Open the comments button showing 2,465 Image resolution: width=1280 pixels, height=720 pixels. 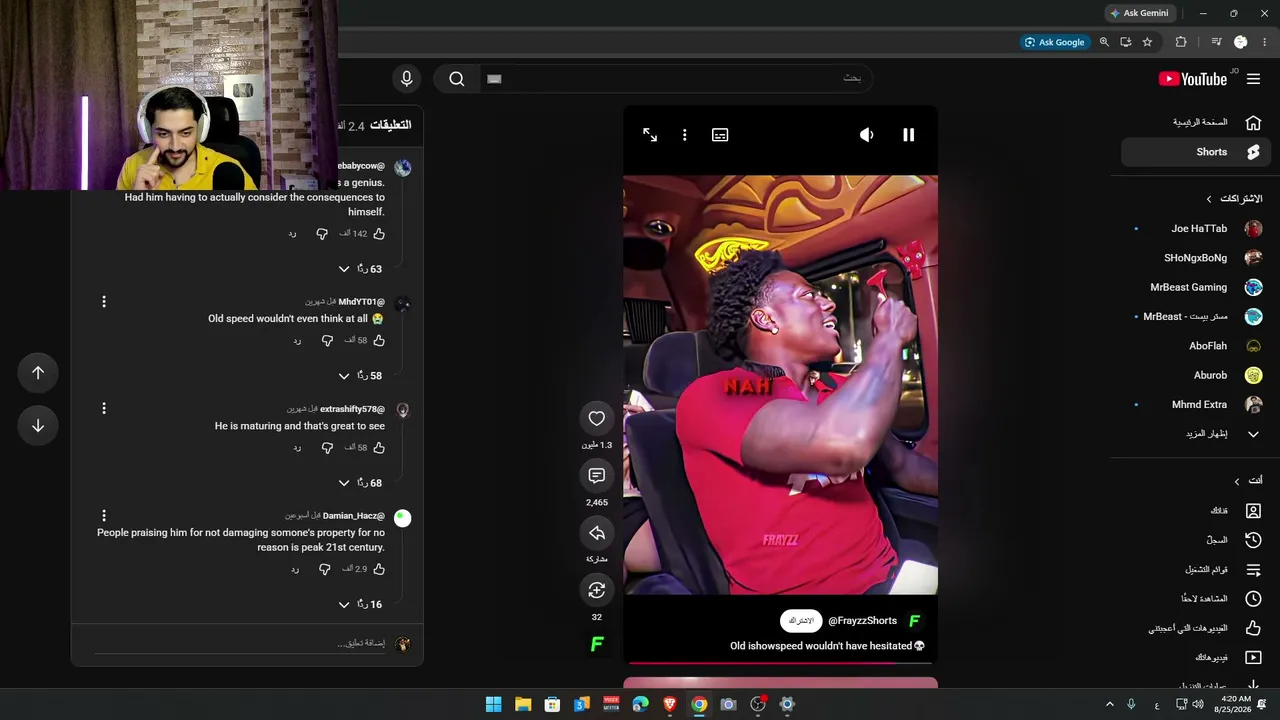[x=597, y=476]
